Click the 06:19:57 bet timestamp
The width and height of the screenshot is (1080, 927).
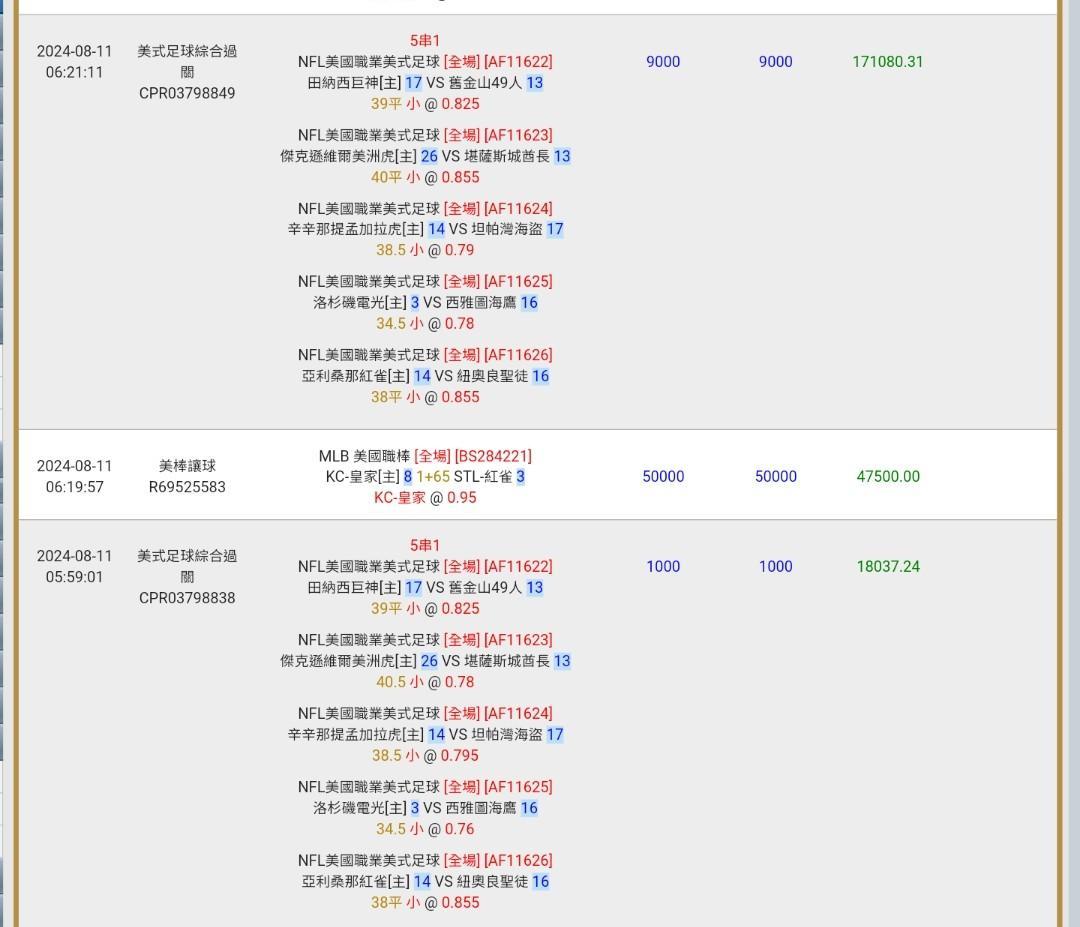pos(74,487)
